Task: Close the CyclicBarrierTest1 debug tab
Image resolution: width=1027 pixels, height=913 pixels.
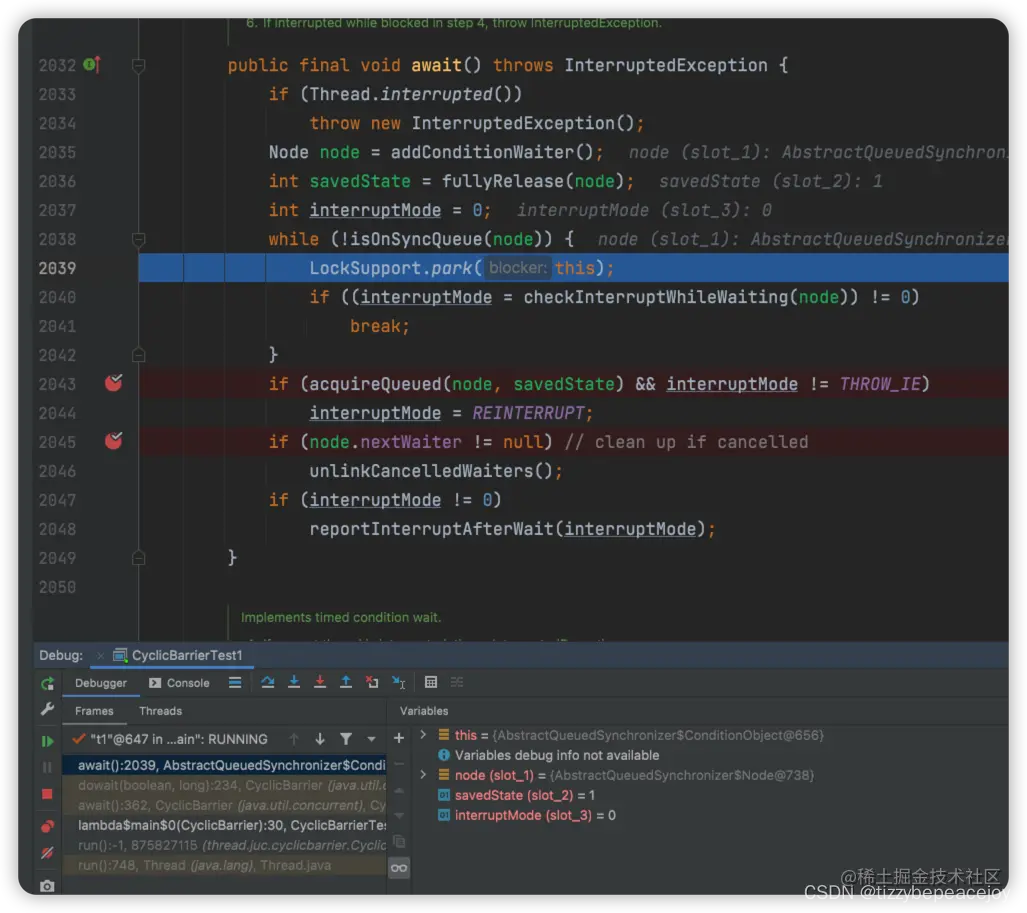Action: (x=100, y=655)
